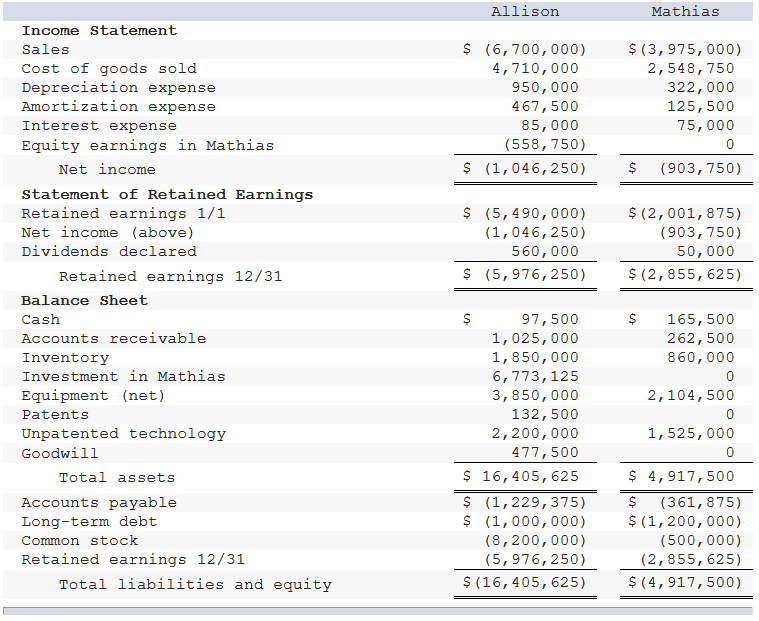Click the Dividends declared label
759x621 pixels.
(x=109, y=252)
